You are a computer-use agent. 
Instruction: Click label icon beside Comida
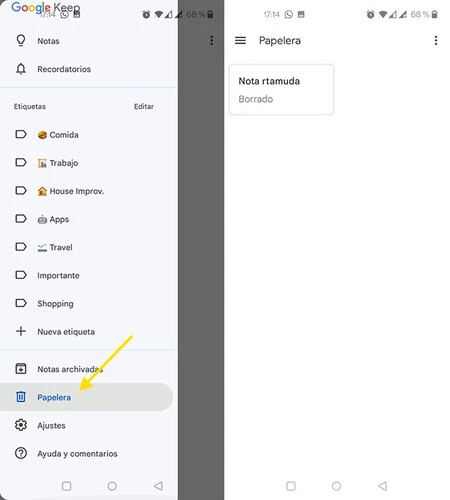point(21,134)
